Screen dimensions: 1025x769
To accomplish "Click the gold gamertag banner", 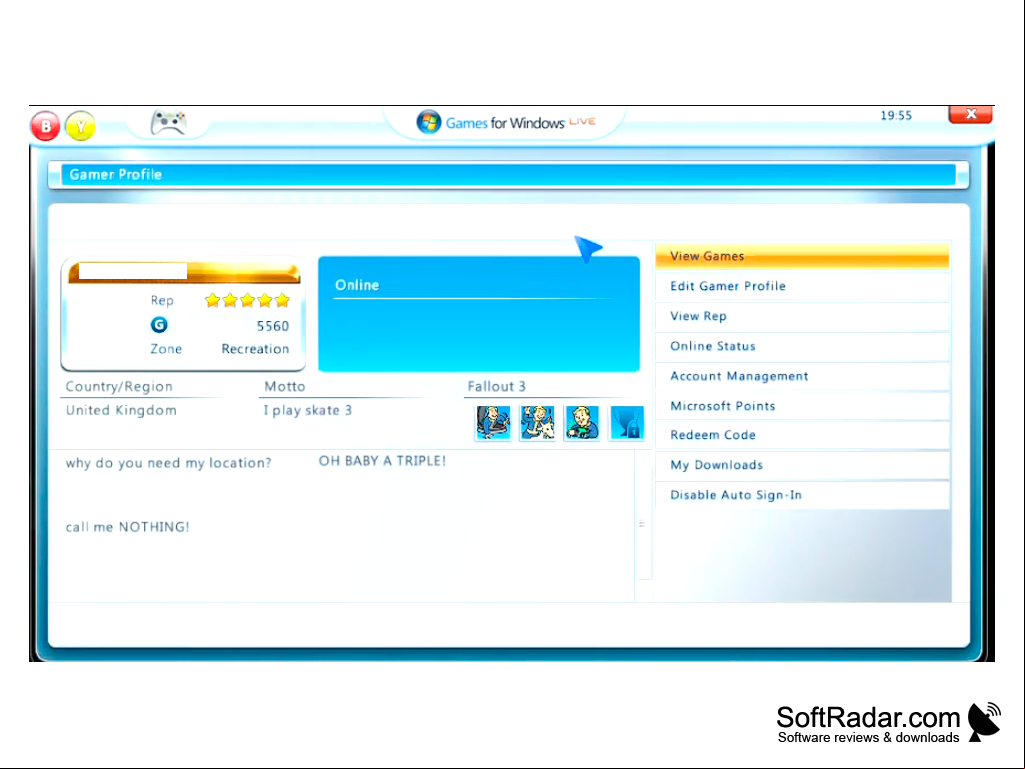I will 184,271.
